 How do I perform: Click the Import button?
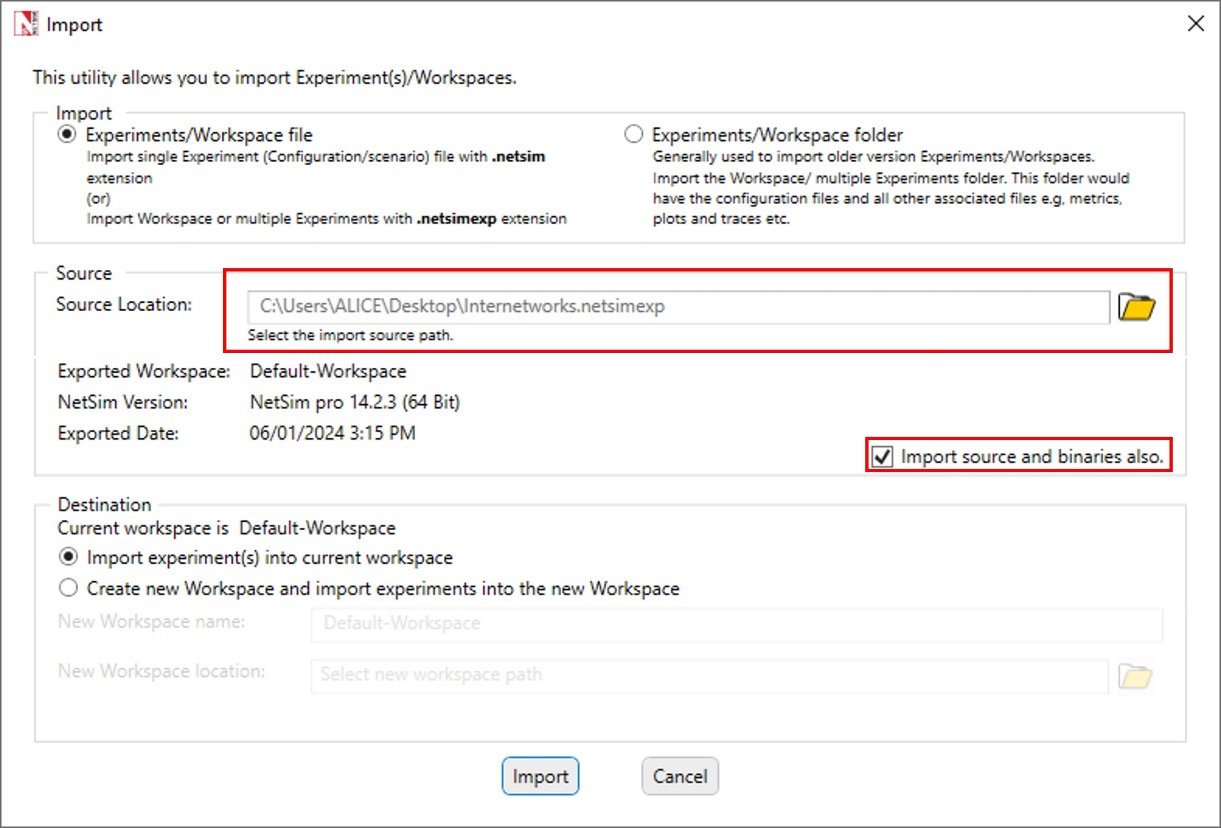(x=540, y=776)
